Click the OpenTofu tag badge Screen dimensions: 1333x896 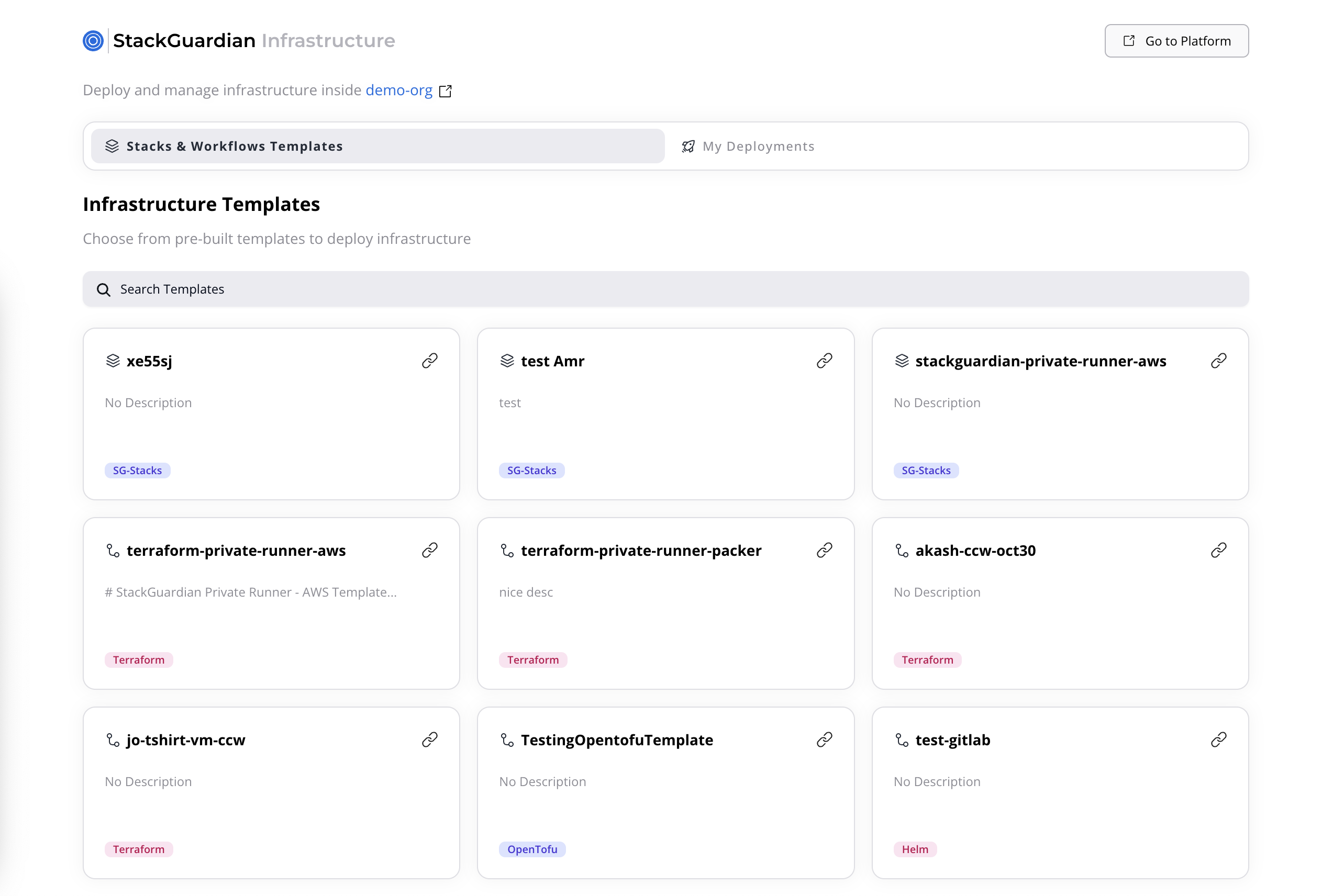pyautogui.click(x=531, y=849)
